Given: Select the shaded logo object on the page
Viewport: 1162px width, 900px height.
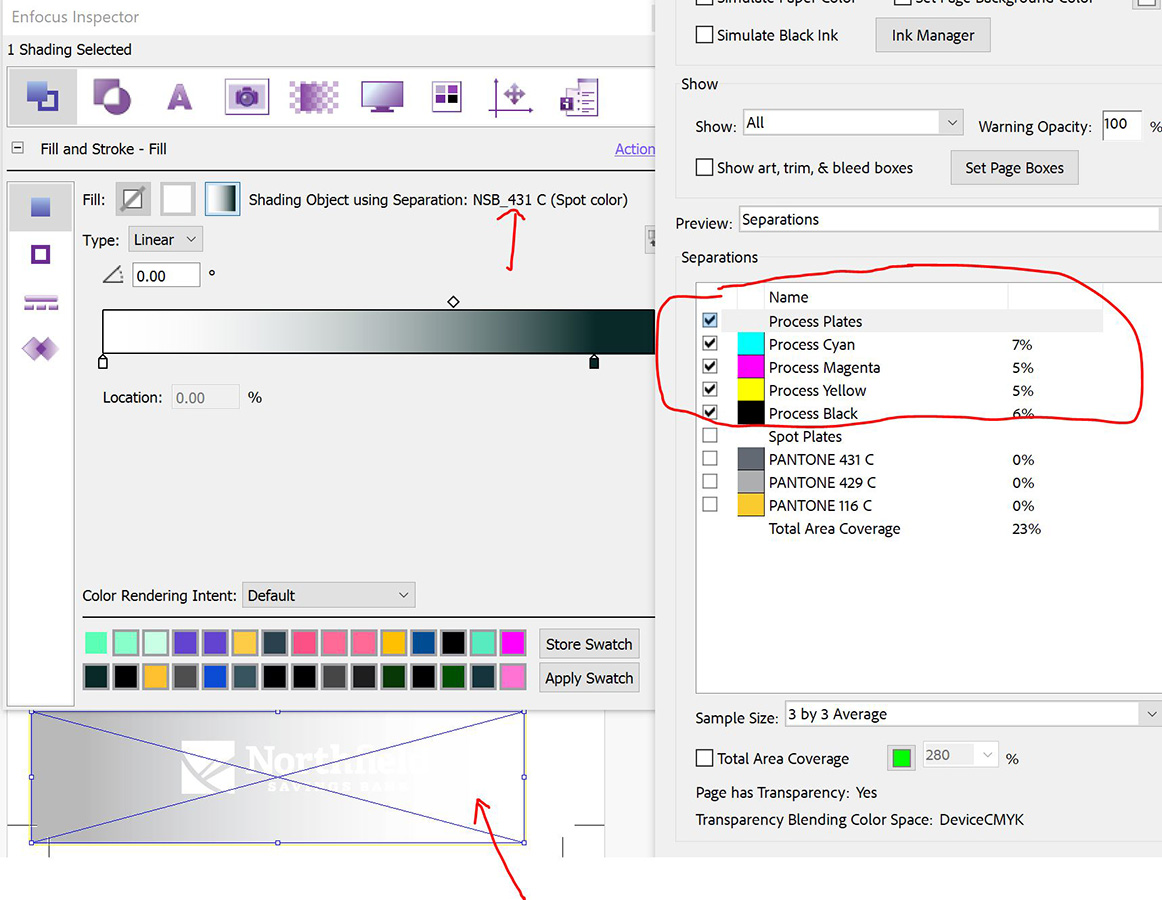Looking at the screenshot, I should point(278,777).
